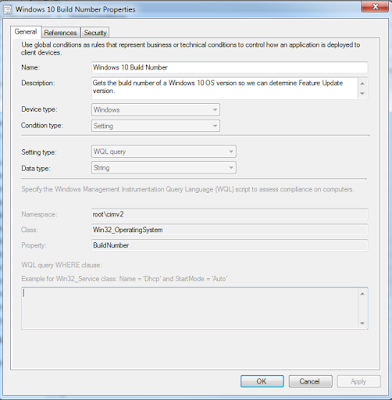Confirm with the OK button

[262, 381]
